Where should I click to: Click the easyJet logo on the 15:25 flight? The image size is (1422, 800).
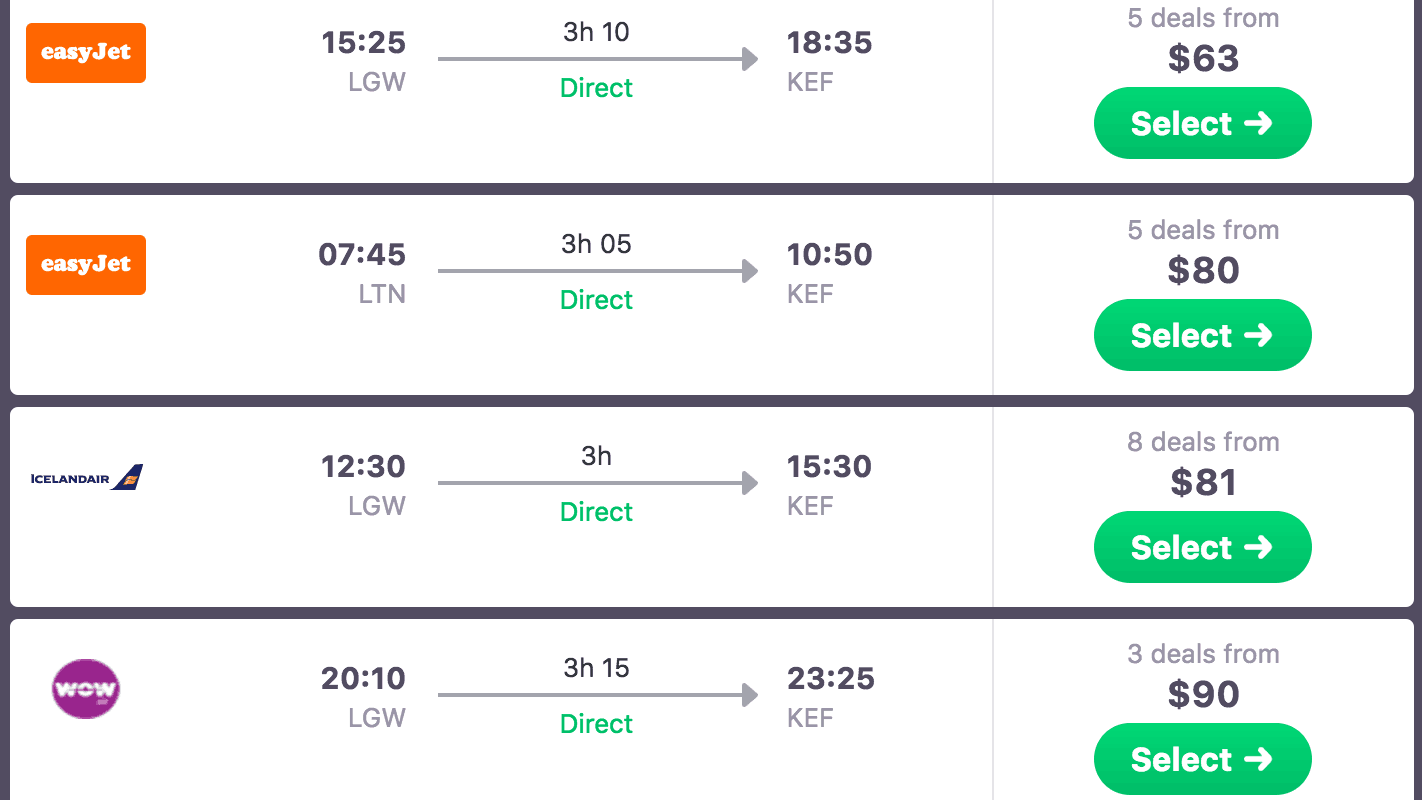pyautogui.click(x=86, y=53)
